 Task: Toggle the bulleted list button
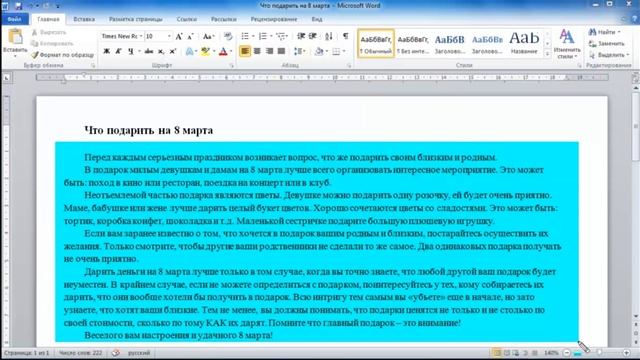pyautogui.click(x=245, y=36)
